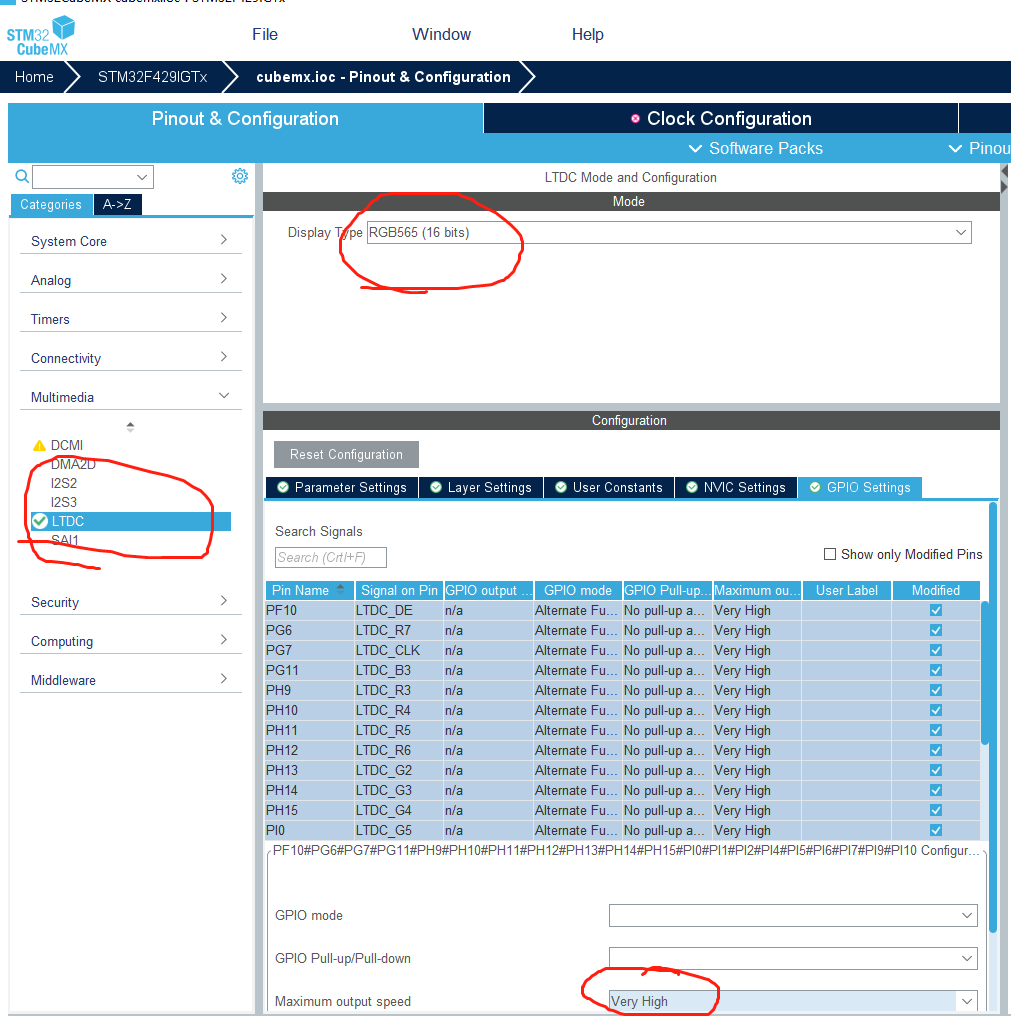Viewport: 1011px width, 1017px height.
Task: Select the Categories view tab
Action: point(51,204)
